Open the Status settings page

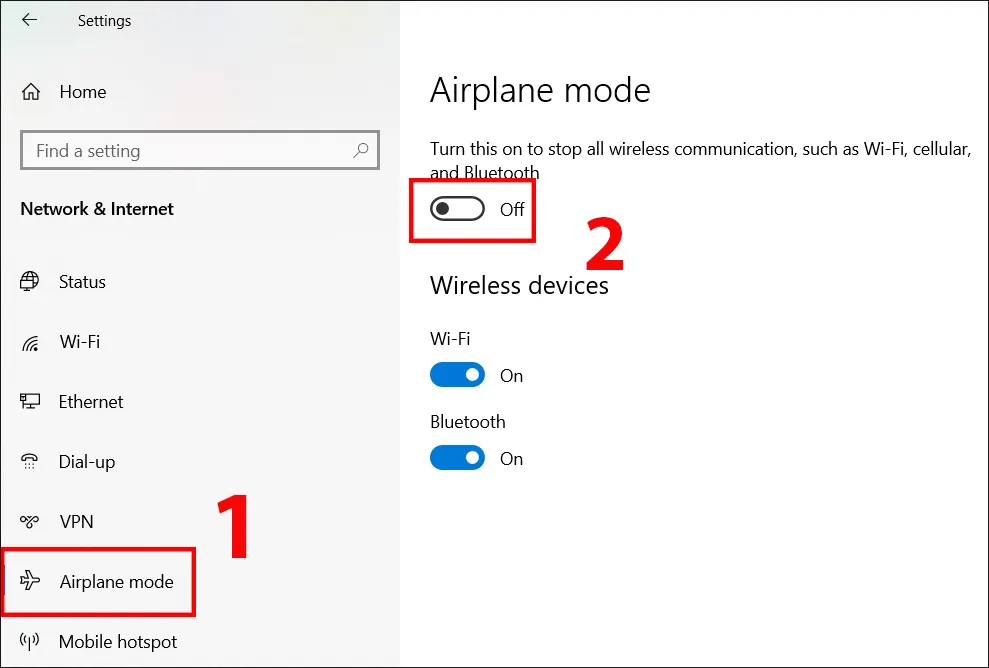pyautogui.click(x=83, y=282)
